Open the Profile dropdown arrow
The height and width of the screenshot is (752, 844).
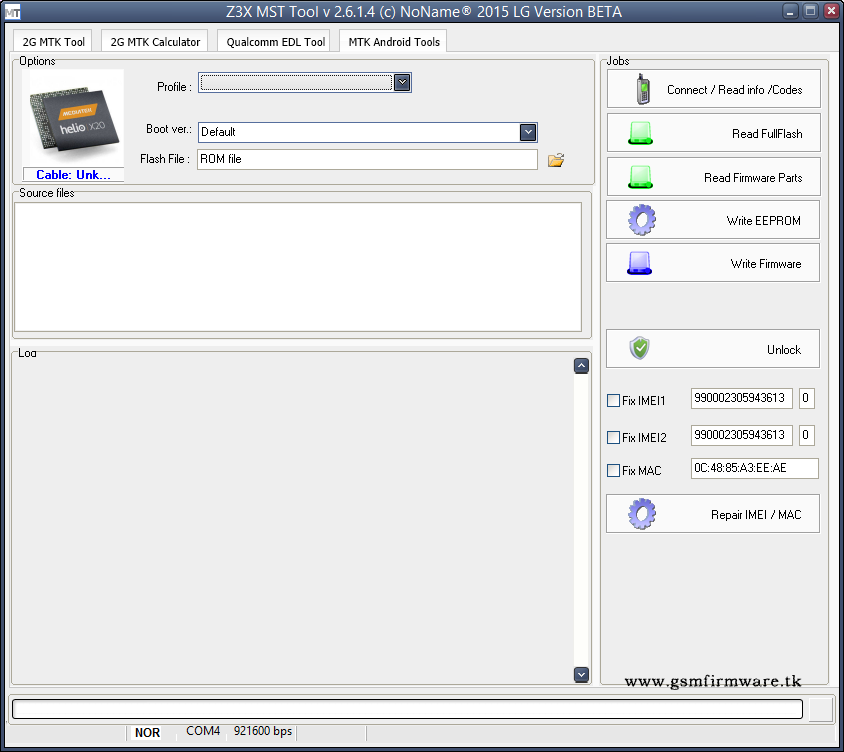coord(402,82)
